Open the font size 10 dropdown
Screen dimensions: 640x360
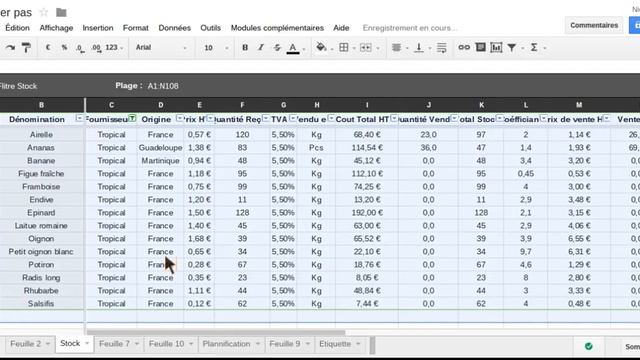[x=216, y=48]
